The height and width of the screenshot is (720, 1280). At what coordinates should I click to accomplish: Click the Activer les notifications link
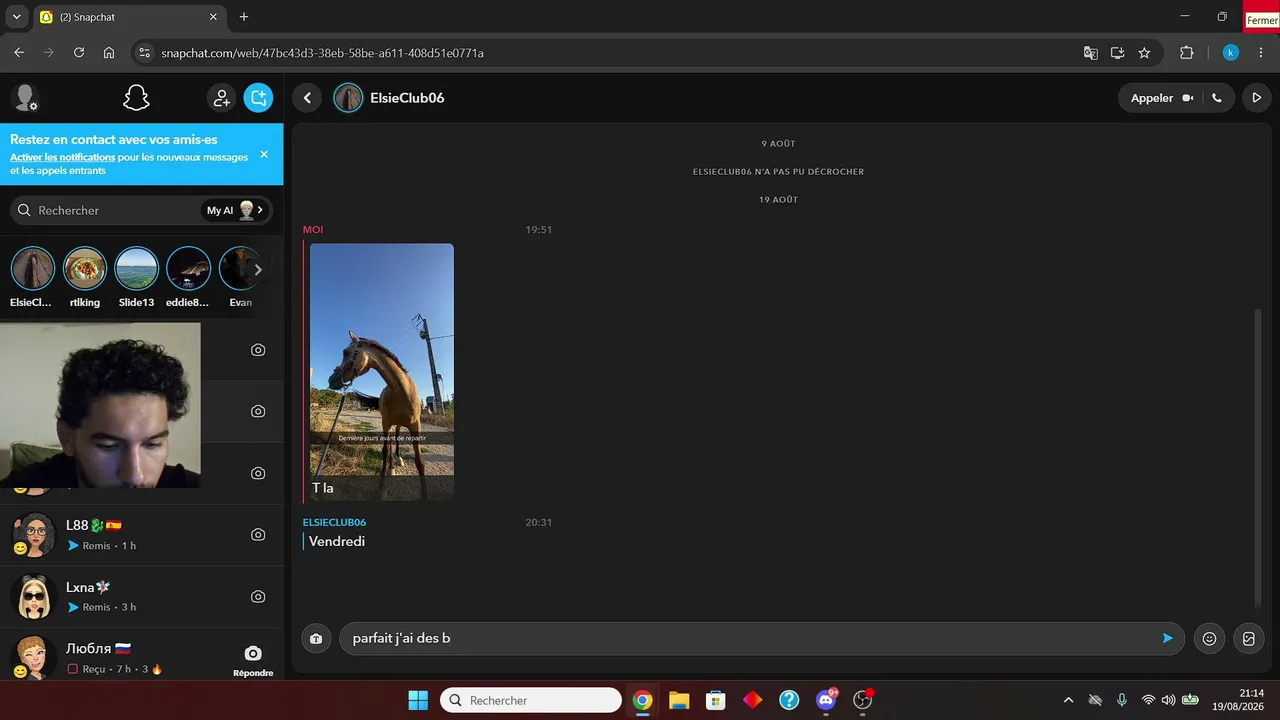pos(62,157)
